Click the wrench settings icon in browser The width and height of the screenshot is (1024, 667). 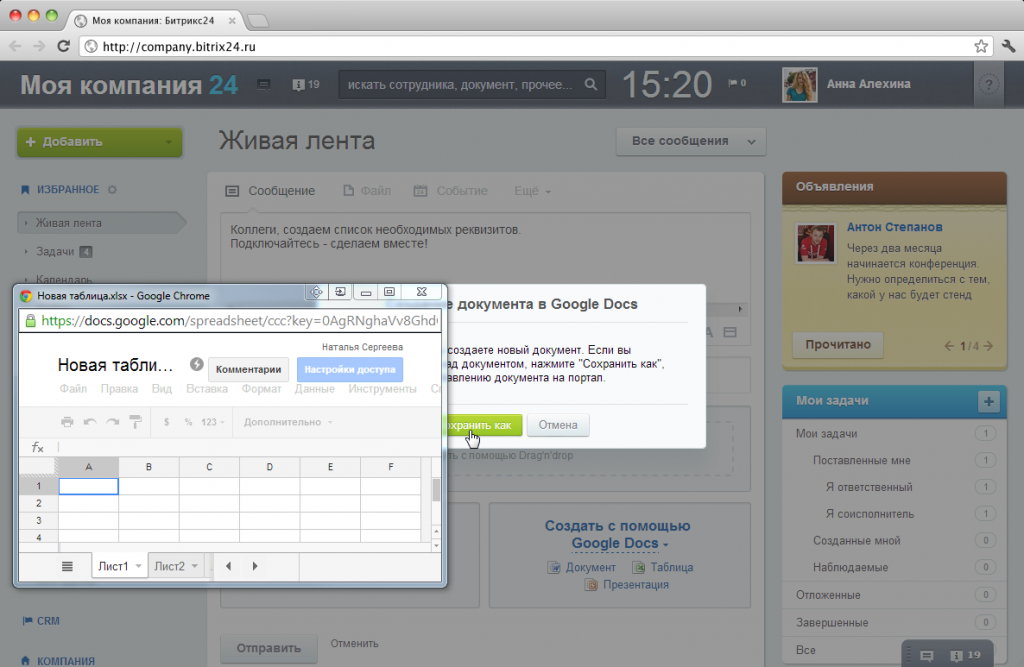[x=1008, y=46]
